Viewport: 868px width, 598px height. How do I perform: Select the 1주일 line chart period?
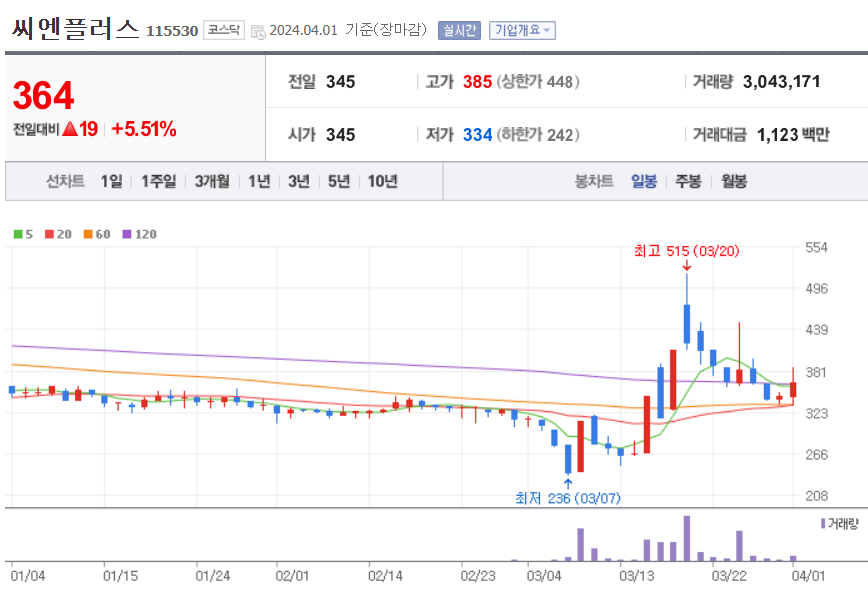coord(158,181)
